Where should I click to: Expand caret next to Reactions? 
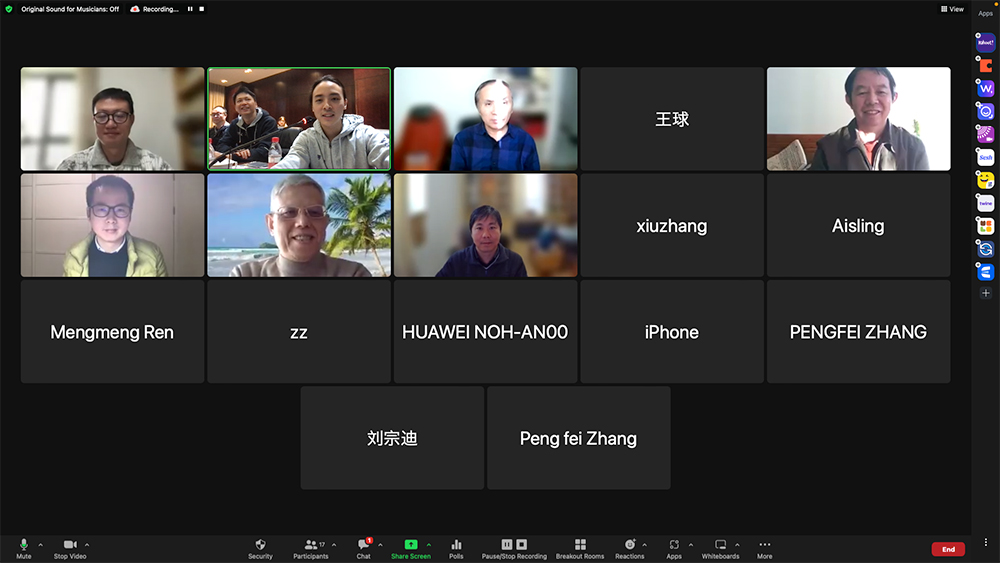click(x=645, y=545)
